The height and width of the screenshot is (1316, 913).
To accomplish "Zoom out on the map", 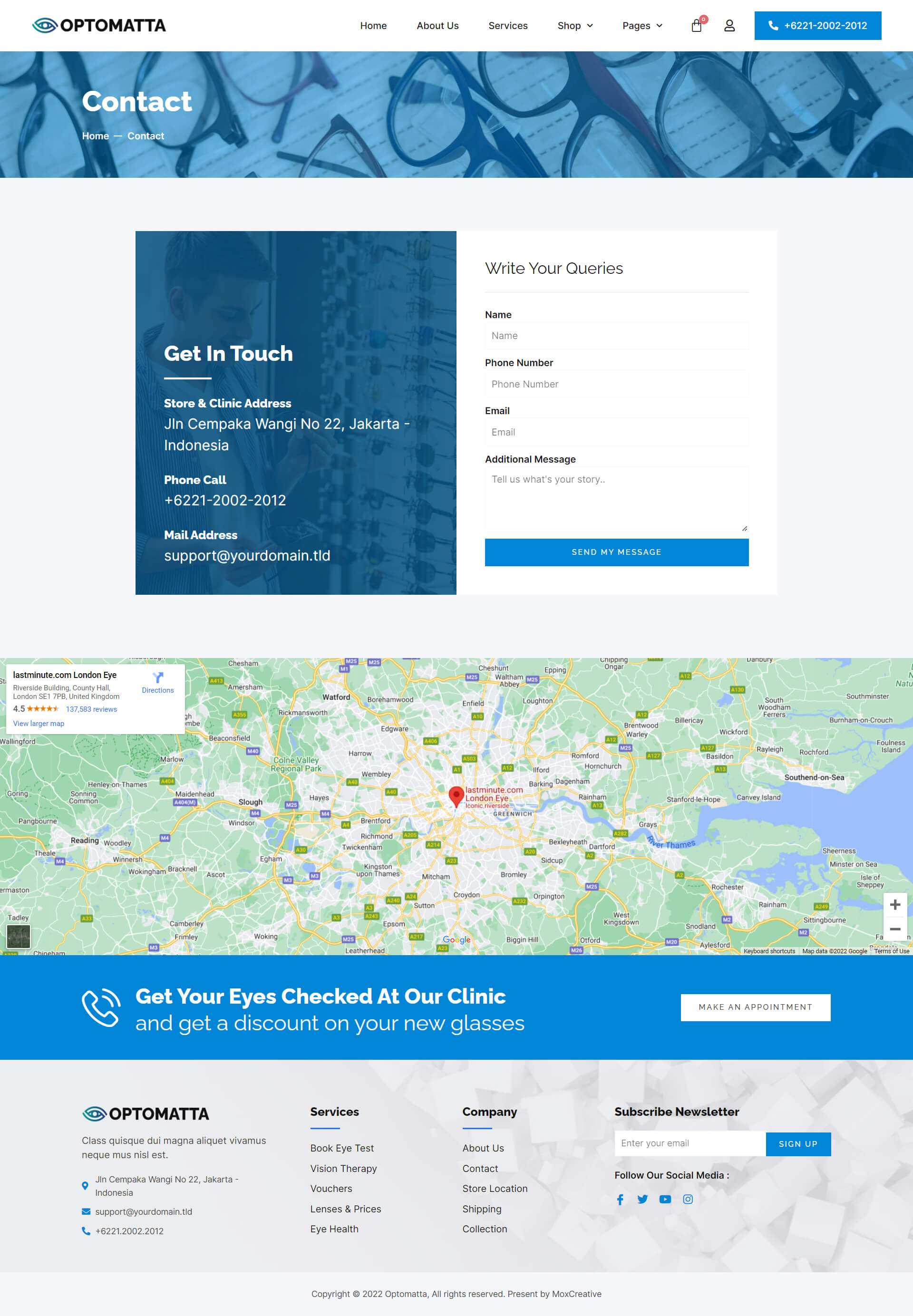I will (895, 929).
